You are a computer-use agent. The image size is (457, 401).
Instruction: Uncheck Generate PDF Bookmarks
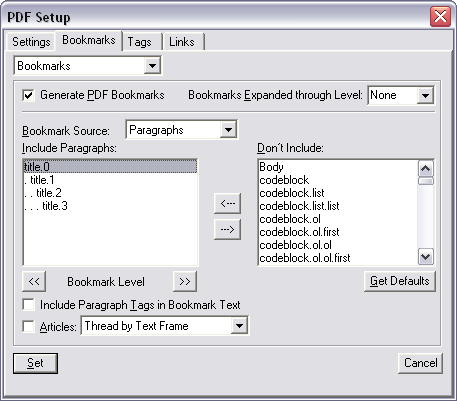(x=29, y=95)
